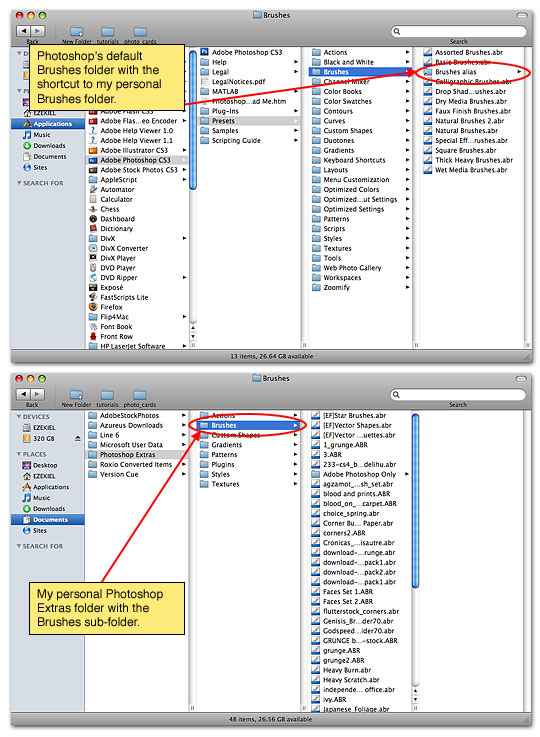Collapse the DEVICES sidebar section

click(x=19, y=417)
